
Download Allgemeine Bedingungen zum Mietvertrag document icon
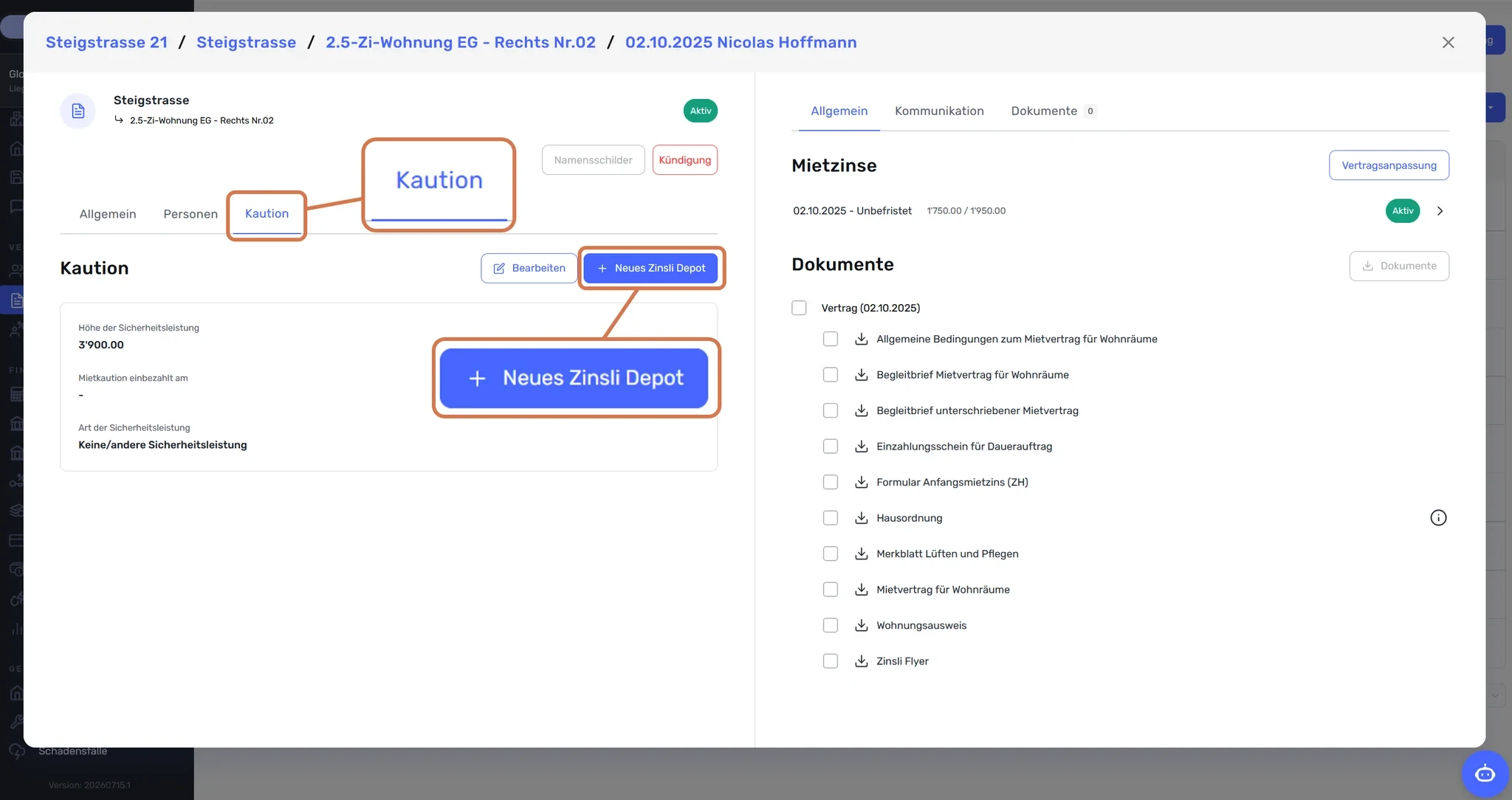(x=861, y=339)
